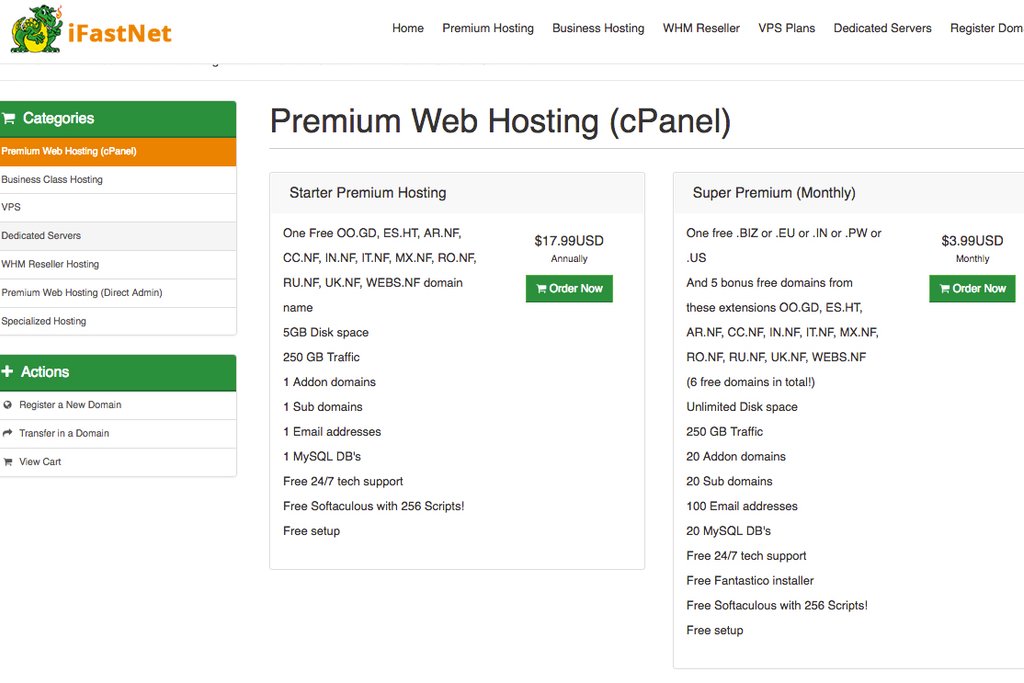The height and width of the screenshot is (683, 1024).
Task: Select Business Class Hosting category
Action: 52,180
